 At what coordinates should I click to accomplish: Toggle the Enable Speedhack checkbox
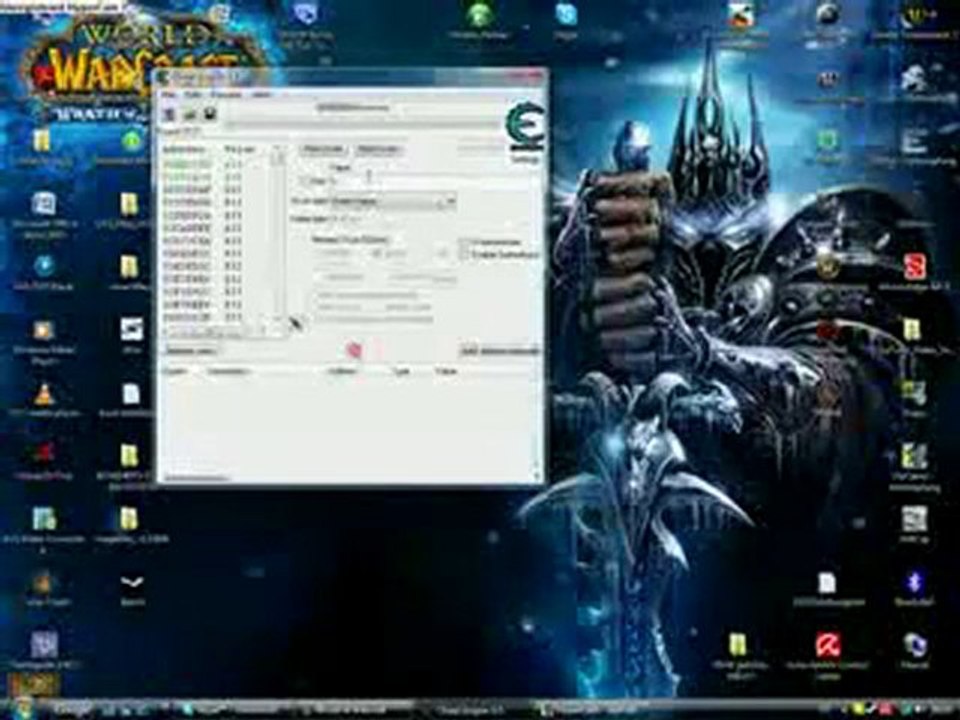[466, 254]
